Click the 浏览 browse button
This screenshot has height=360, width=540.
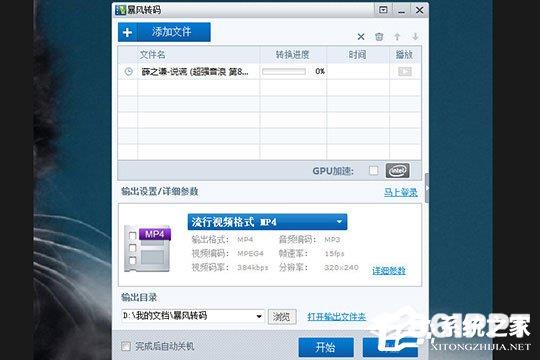pyautogui.click(x=282, y=317)
